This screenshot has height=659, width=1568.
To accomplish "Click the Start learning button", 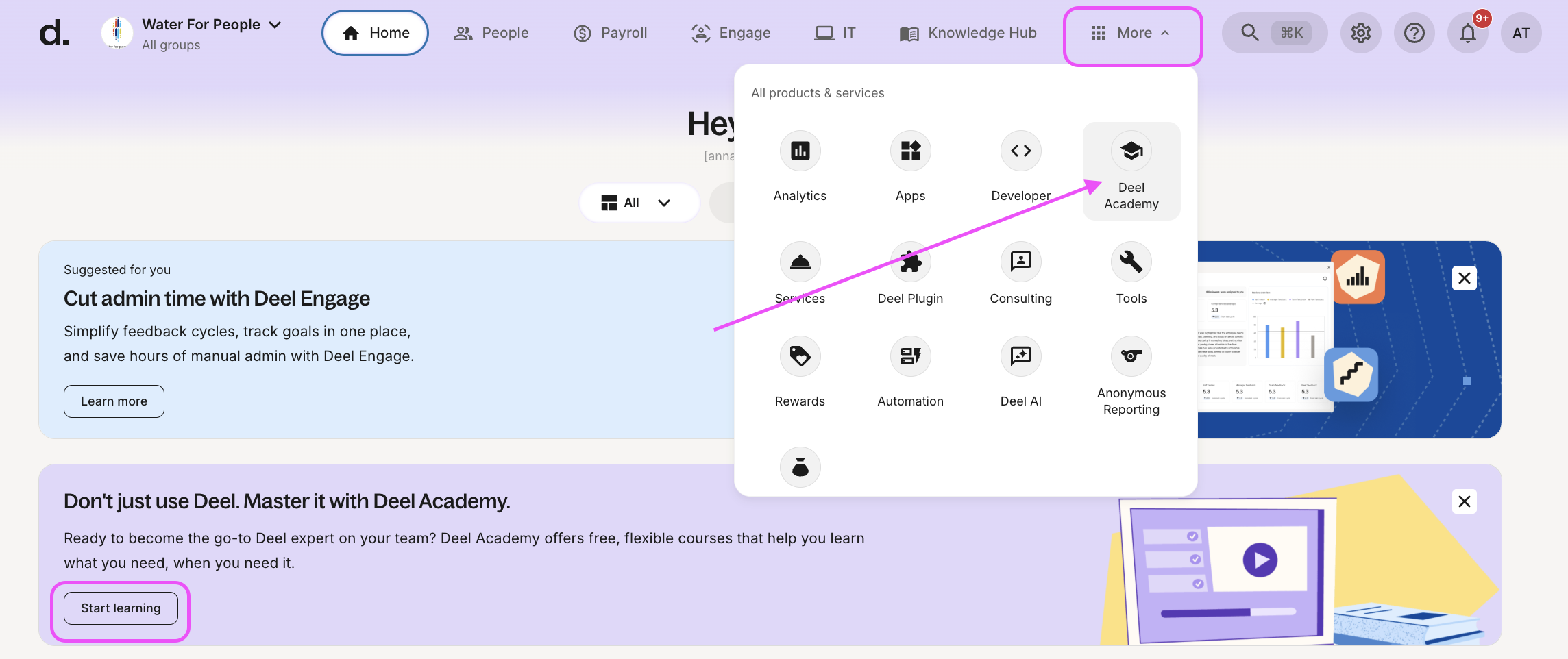I will click(121, 608).
